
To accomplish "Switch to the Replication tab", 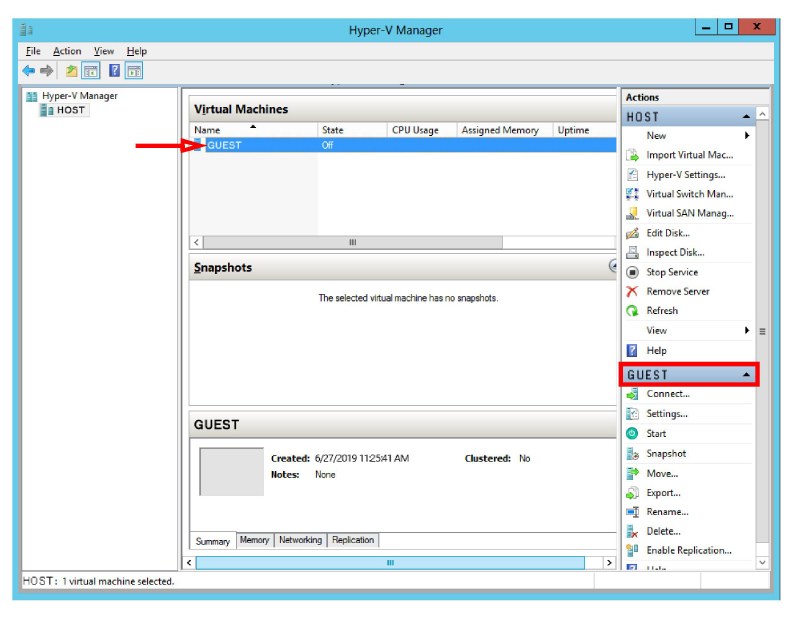I will click(353, 540).
